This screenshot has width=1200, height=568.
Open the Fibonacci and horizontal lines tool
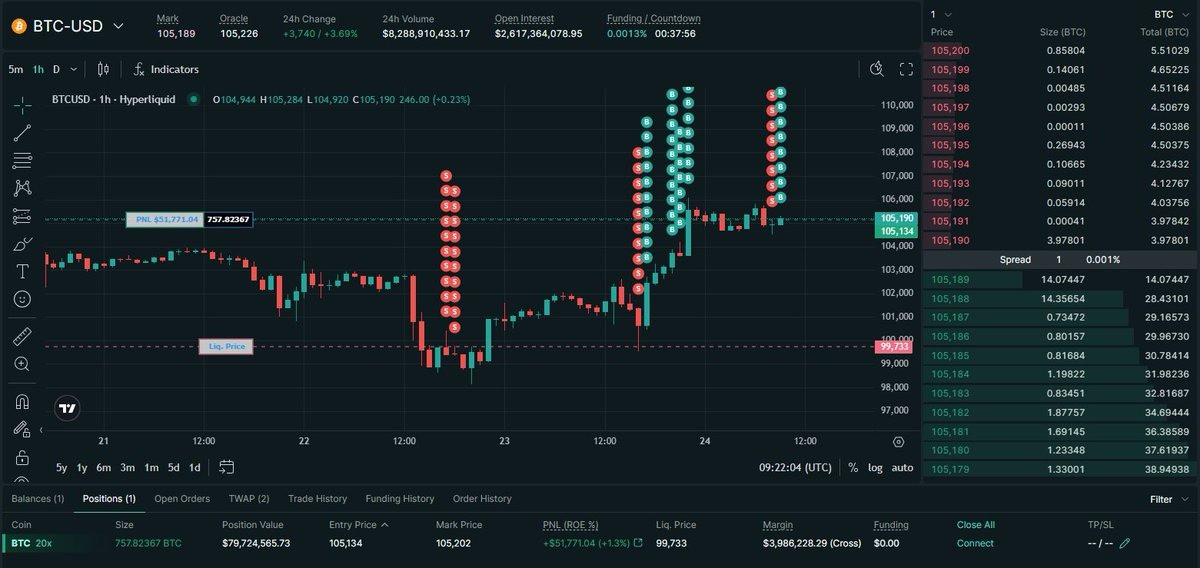point(22,160)
